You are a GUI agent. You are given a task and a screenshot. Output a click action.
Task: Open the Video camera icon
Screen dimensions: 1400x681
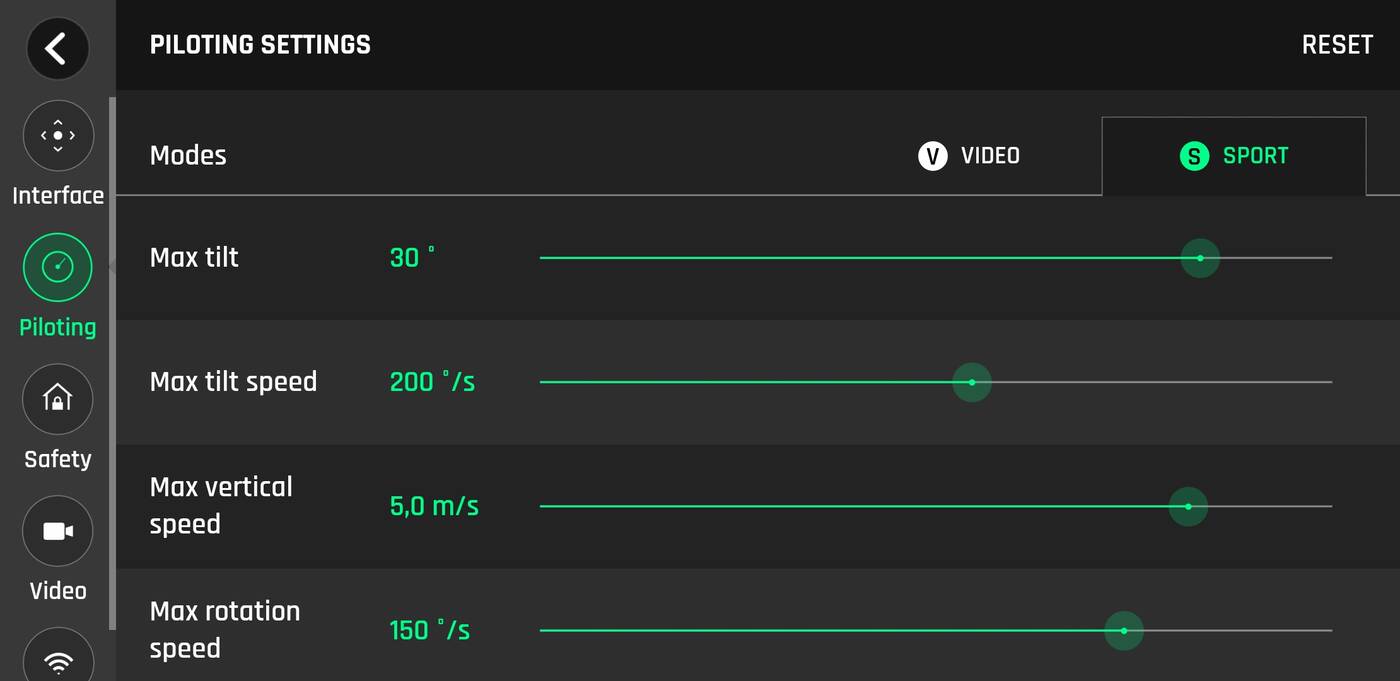click(58, 531)
